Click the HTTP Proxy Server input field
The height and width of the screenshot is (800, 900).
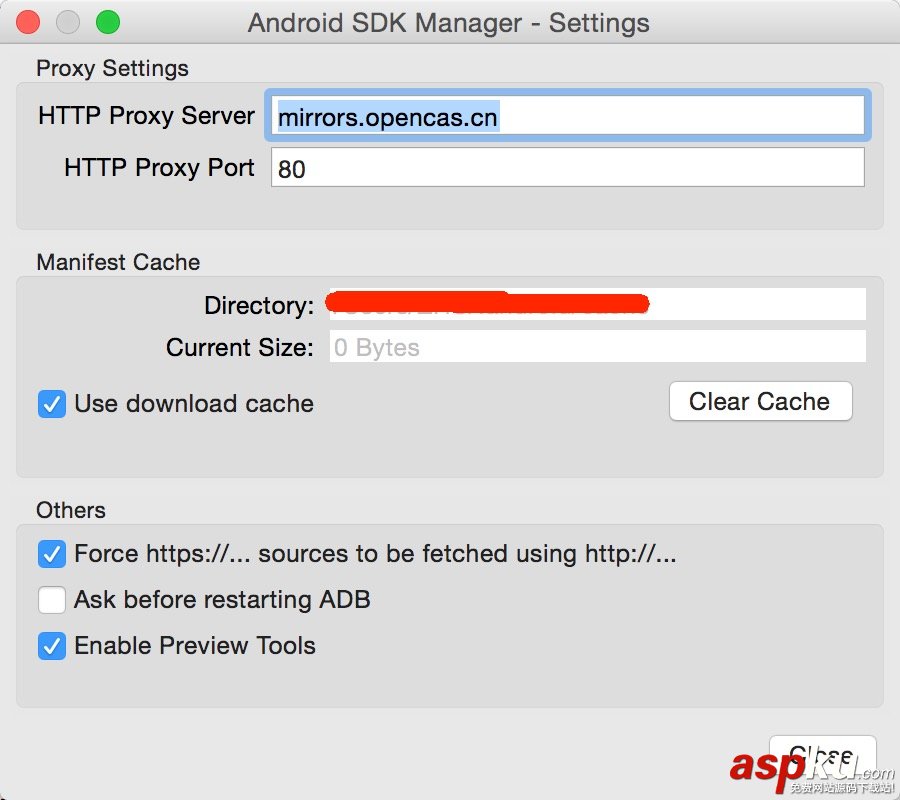coord(567,117)
